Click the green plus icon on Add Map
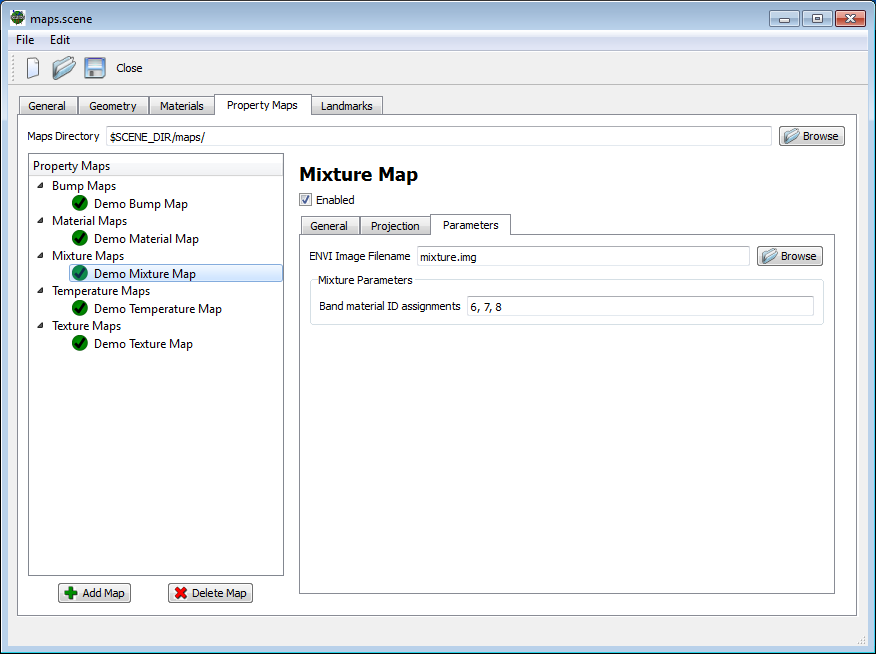 [x=71, y=593]
